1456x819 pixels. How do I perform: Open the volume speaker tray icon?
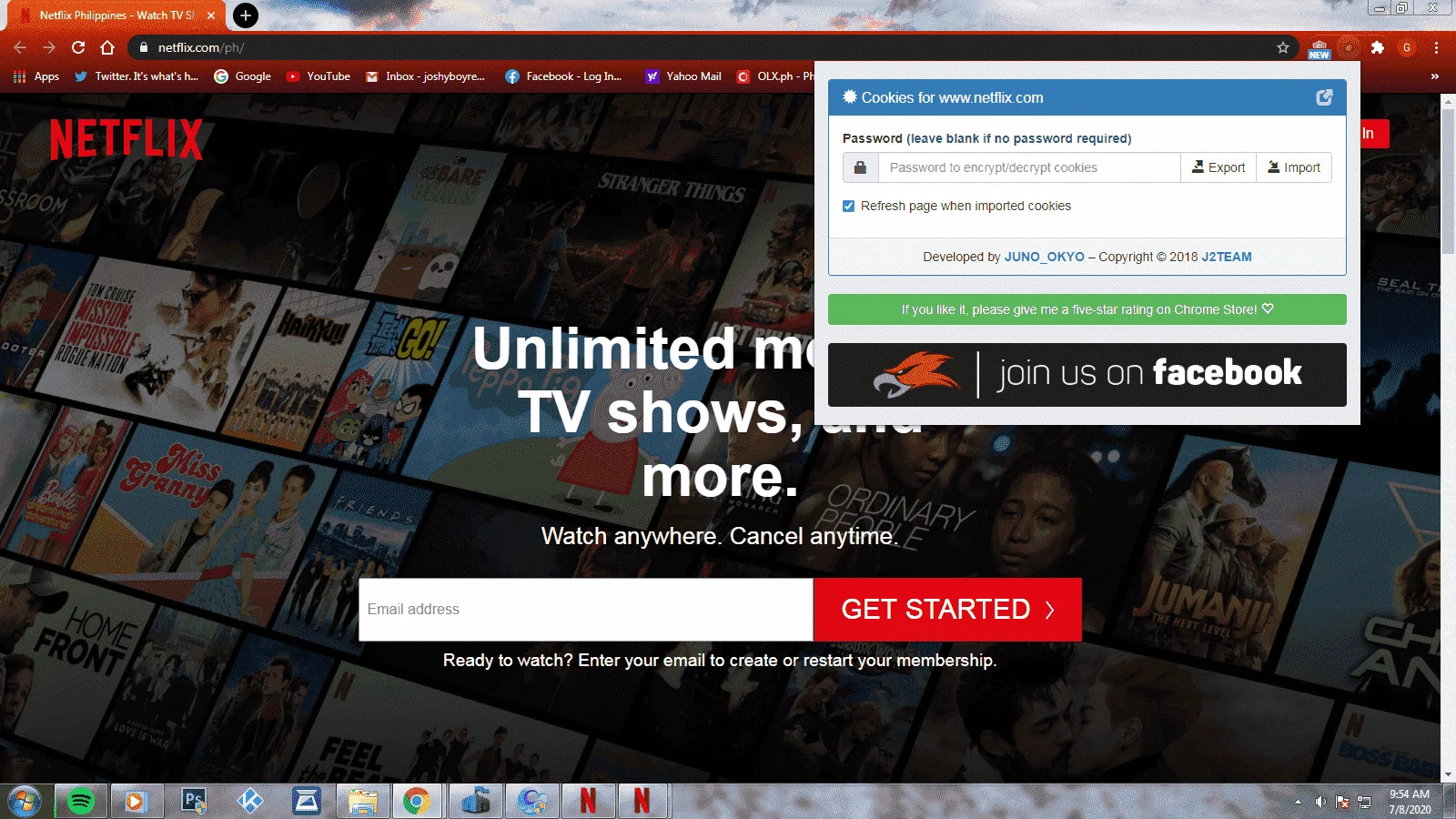pos(1320,802)
